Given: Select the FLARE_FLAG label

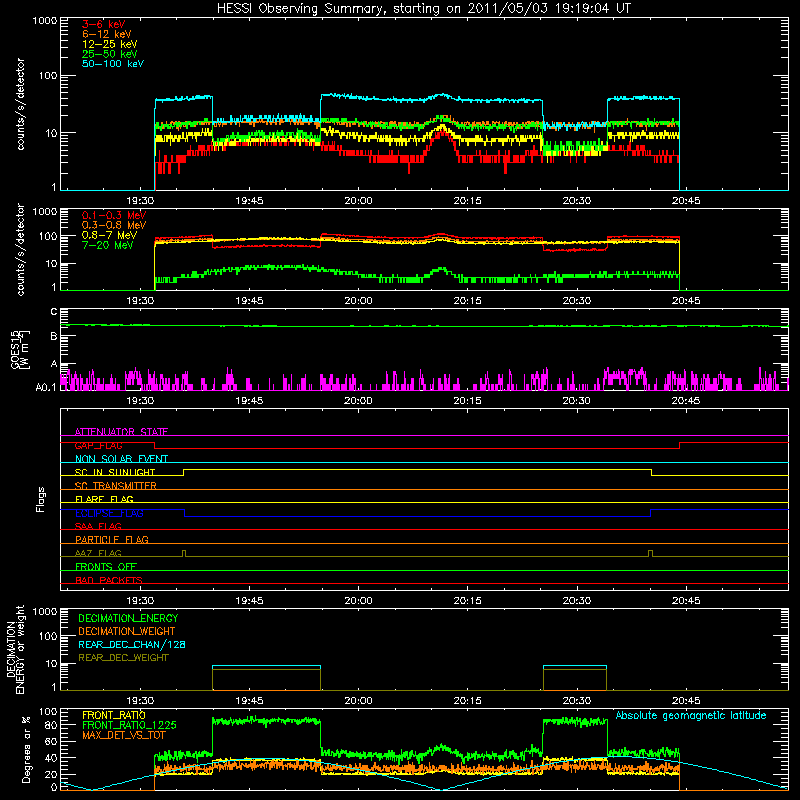Looking at the screenshot, I should [x=104, y=499].
